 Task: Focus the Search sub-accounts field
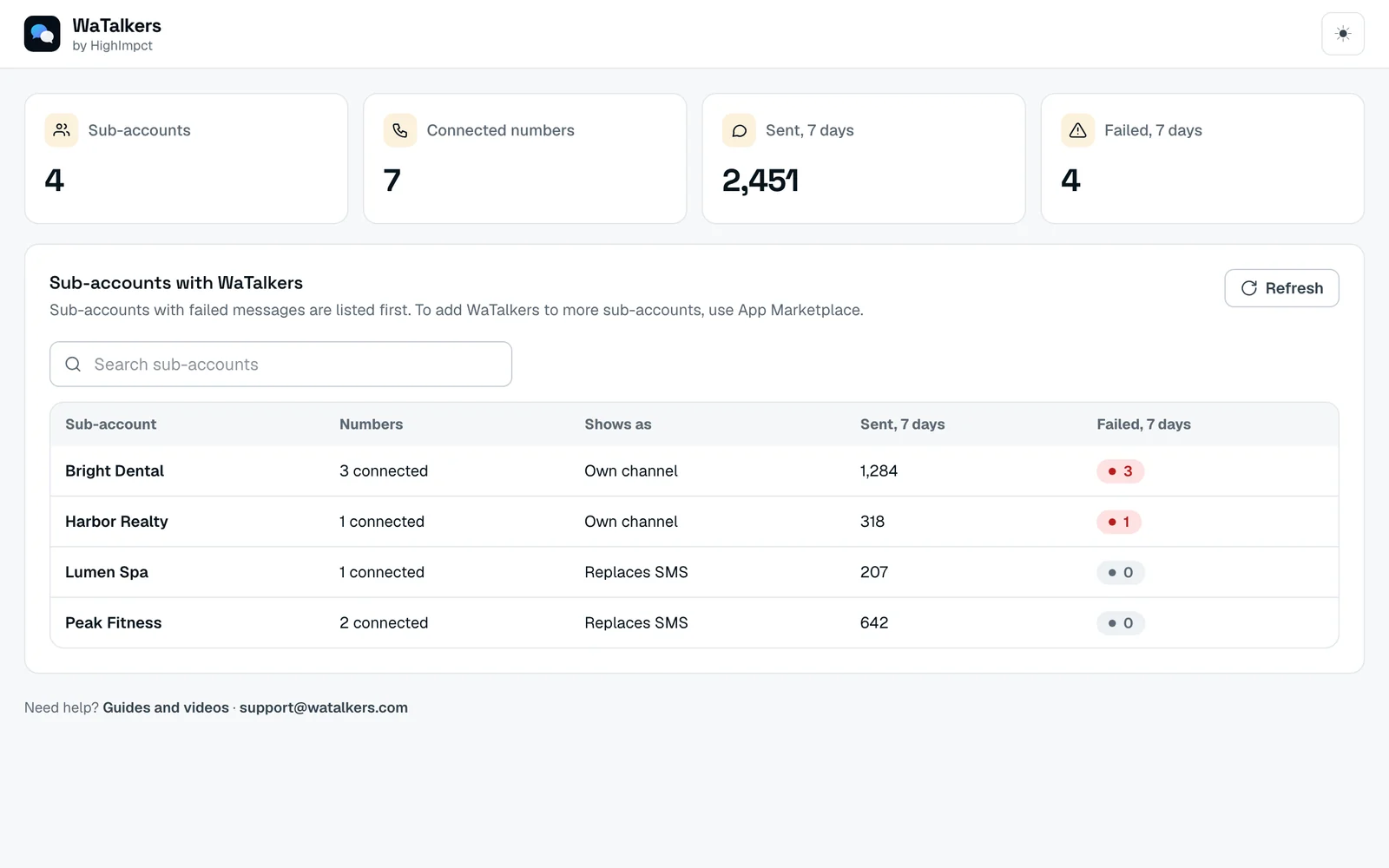(x=280, y=365)
